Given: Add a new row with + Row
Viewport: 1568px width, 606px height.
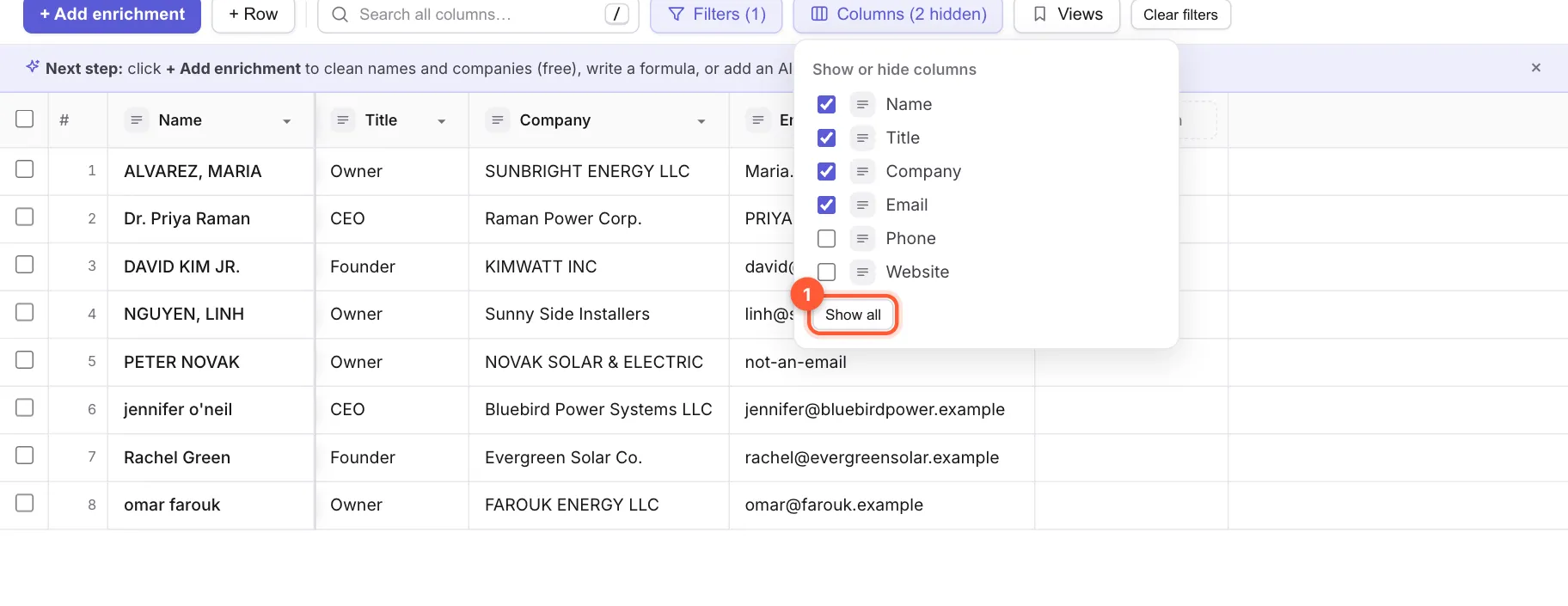Looking at the screenshot, I should tap(254, 15).
